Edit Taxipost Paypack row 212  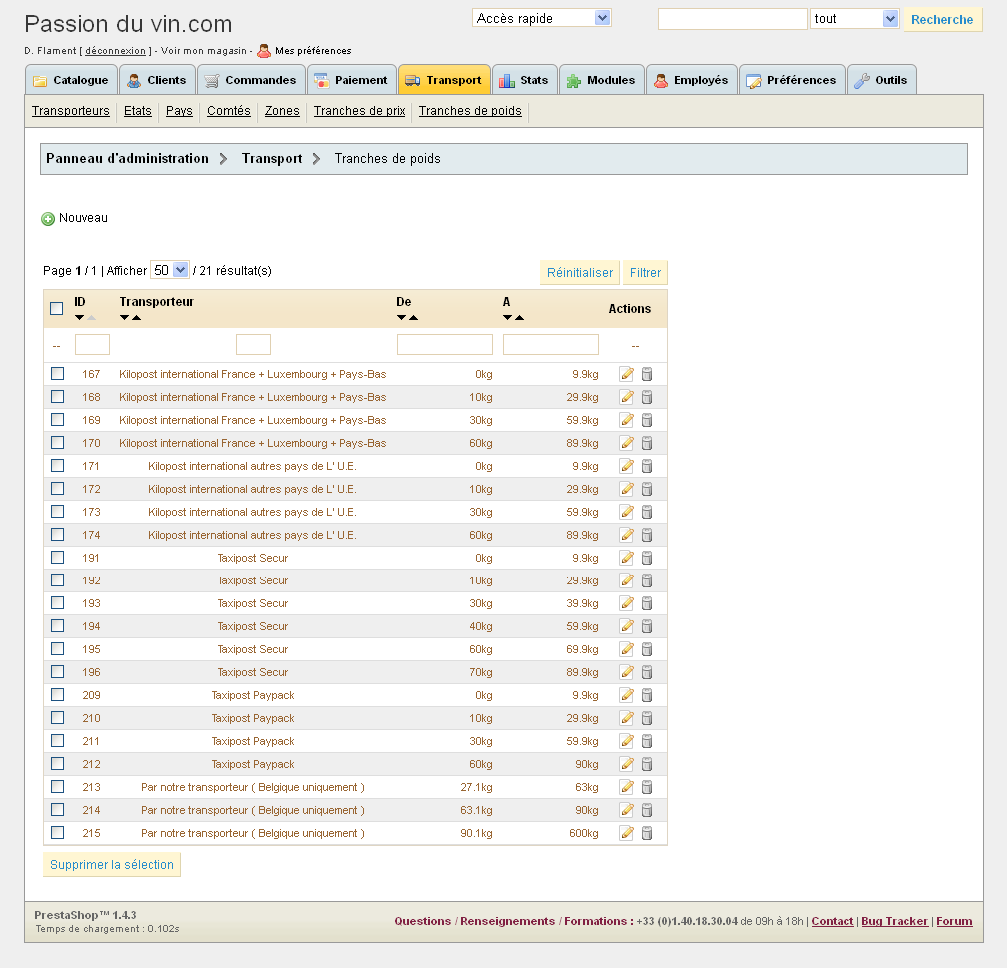[627, 764]
